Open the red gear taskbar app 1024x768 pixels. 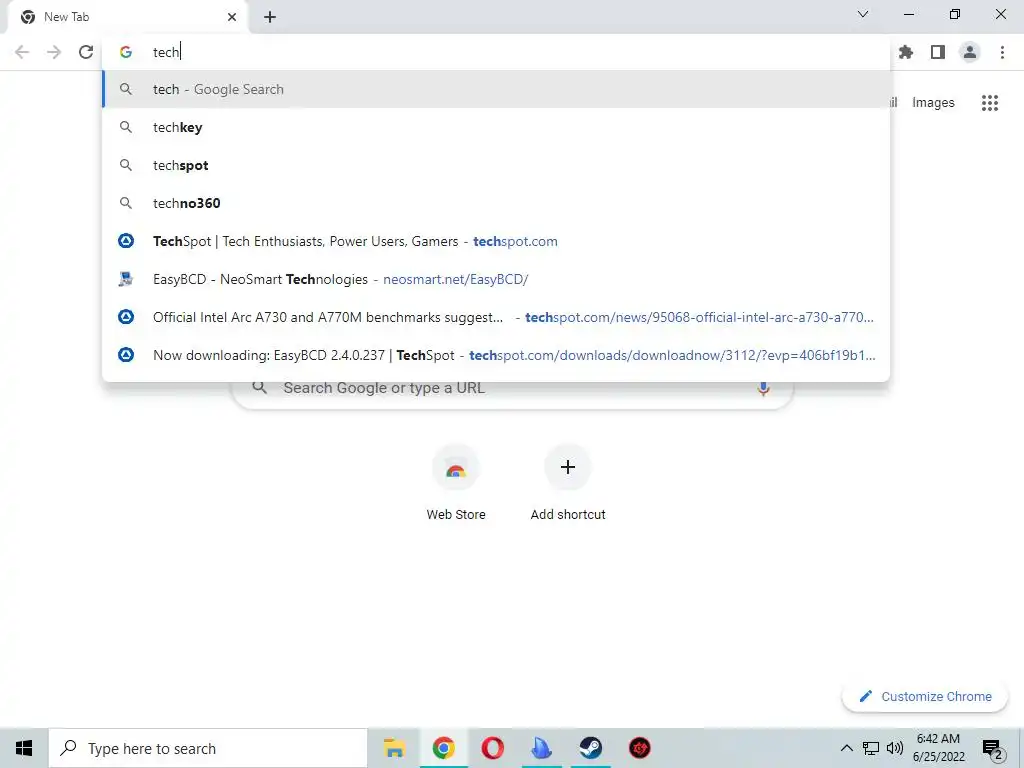pos(639,748)
